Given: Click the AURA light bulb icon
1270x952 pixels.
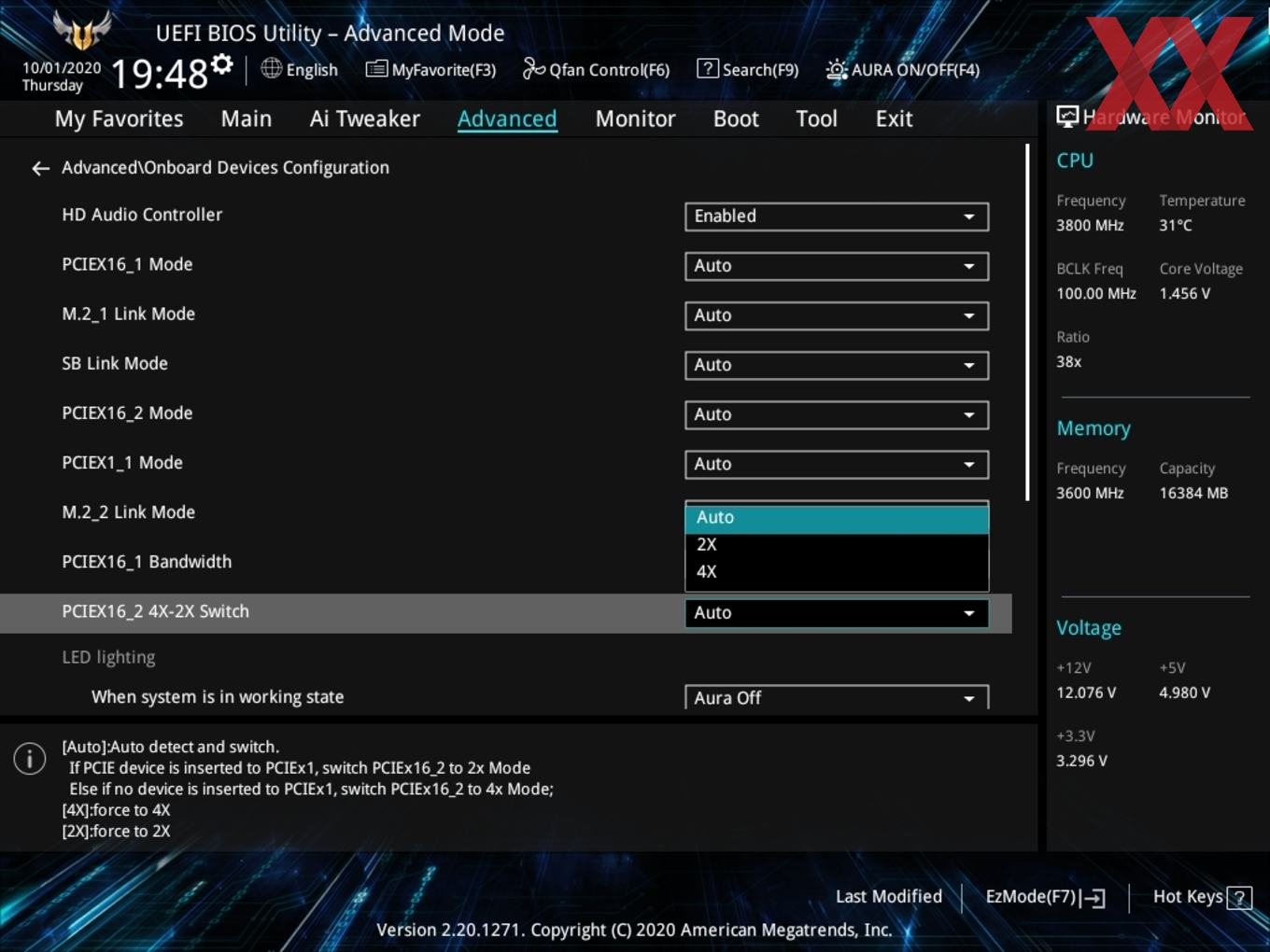Looking at the screenshot, I should [837, 69].
